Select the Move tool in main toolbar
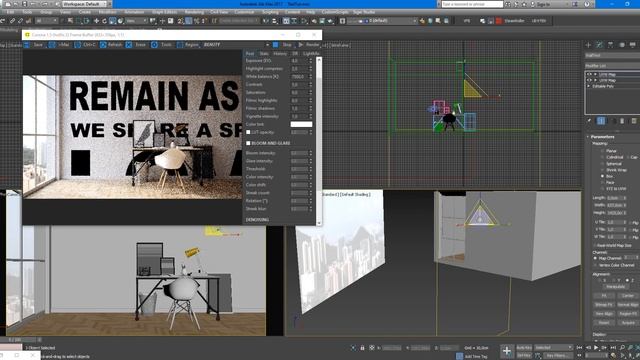Screen dimensions: 640x360 pos(96,21)
